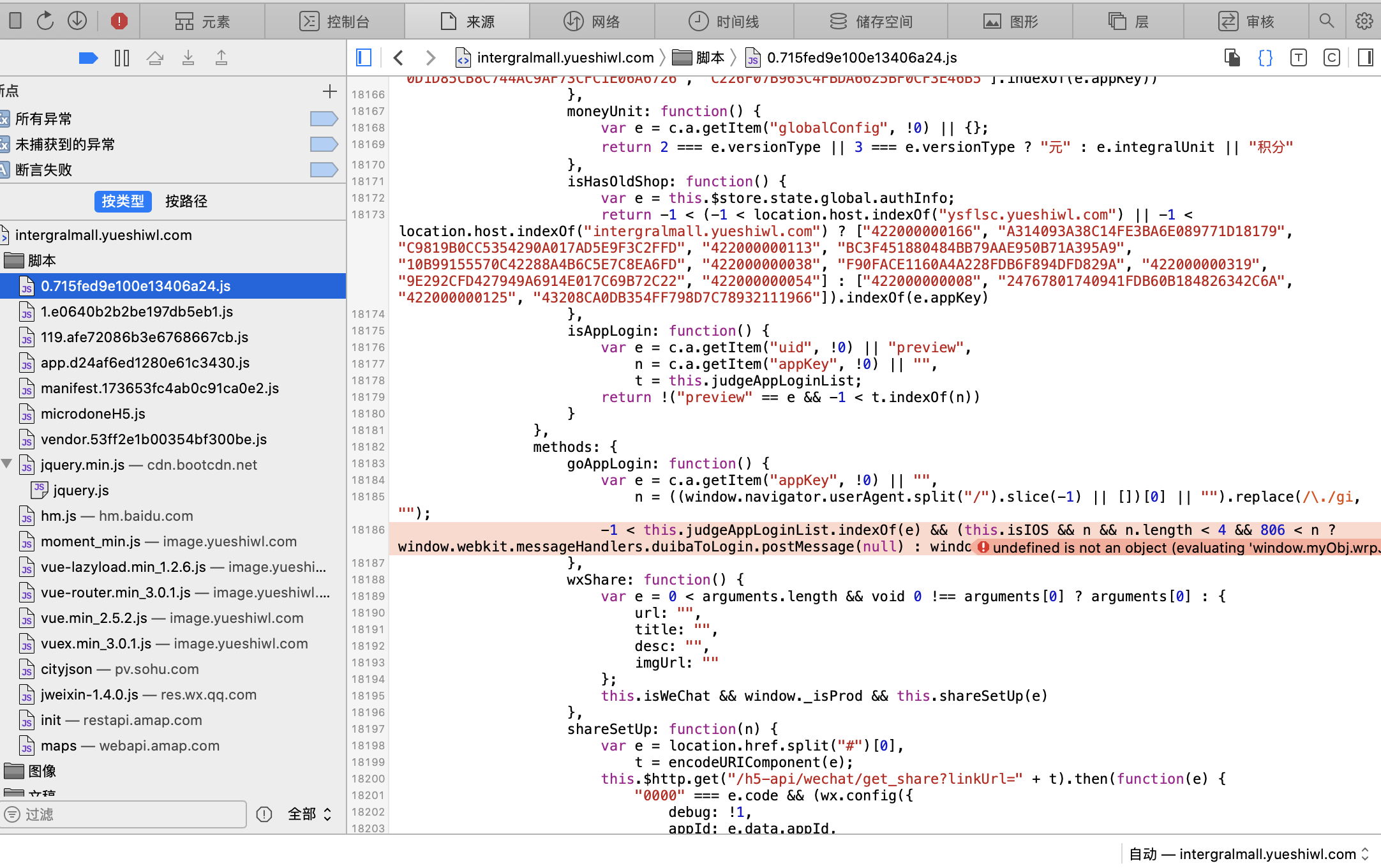Image resolution: width=1381 pixels, height=868 pixels.
Task: Open the search magnifier icon
Action: (1327, 21)
